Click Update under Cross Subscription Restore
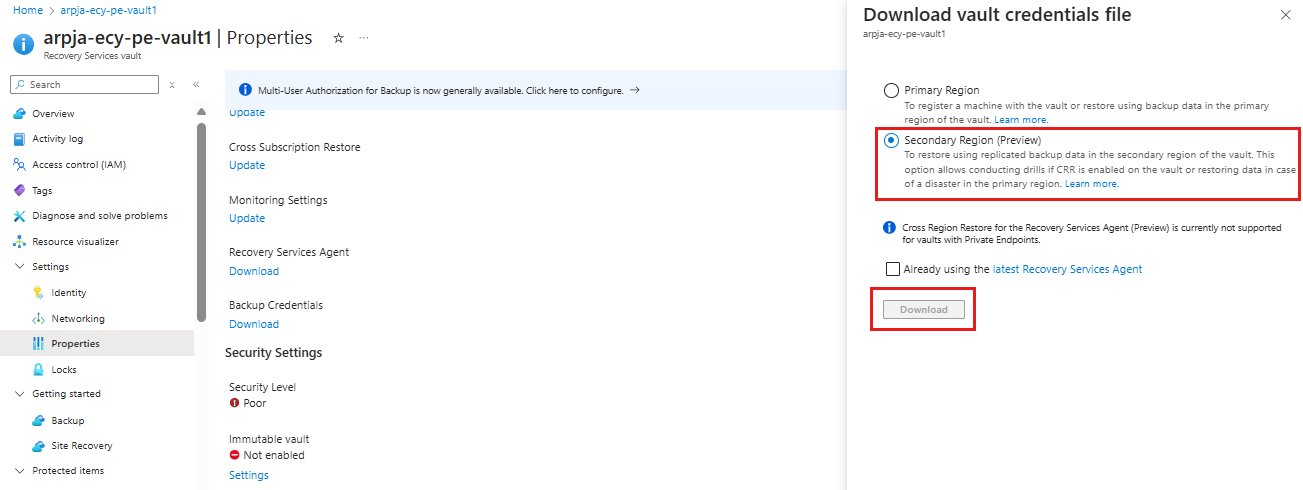Viewport: 1303px width, 490px height. coord(247,166)
